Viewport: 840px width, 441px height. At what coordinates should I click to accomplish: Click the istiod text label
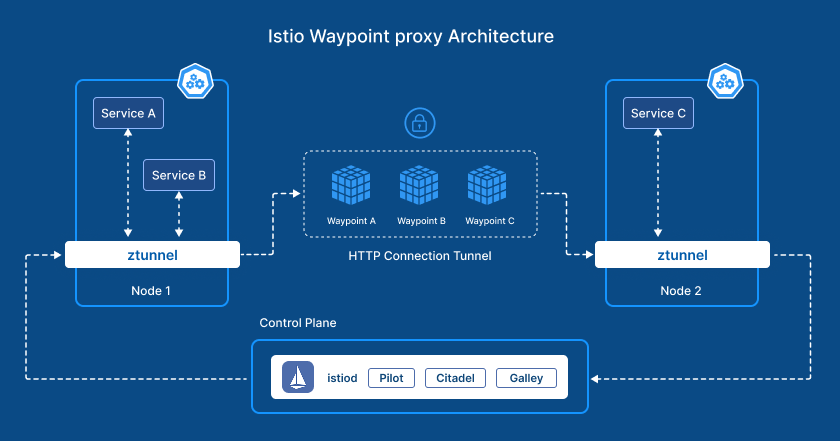[343, 378]
